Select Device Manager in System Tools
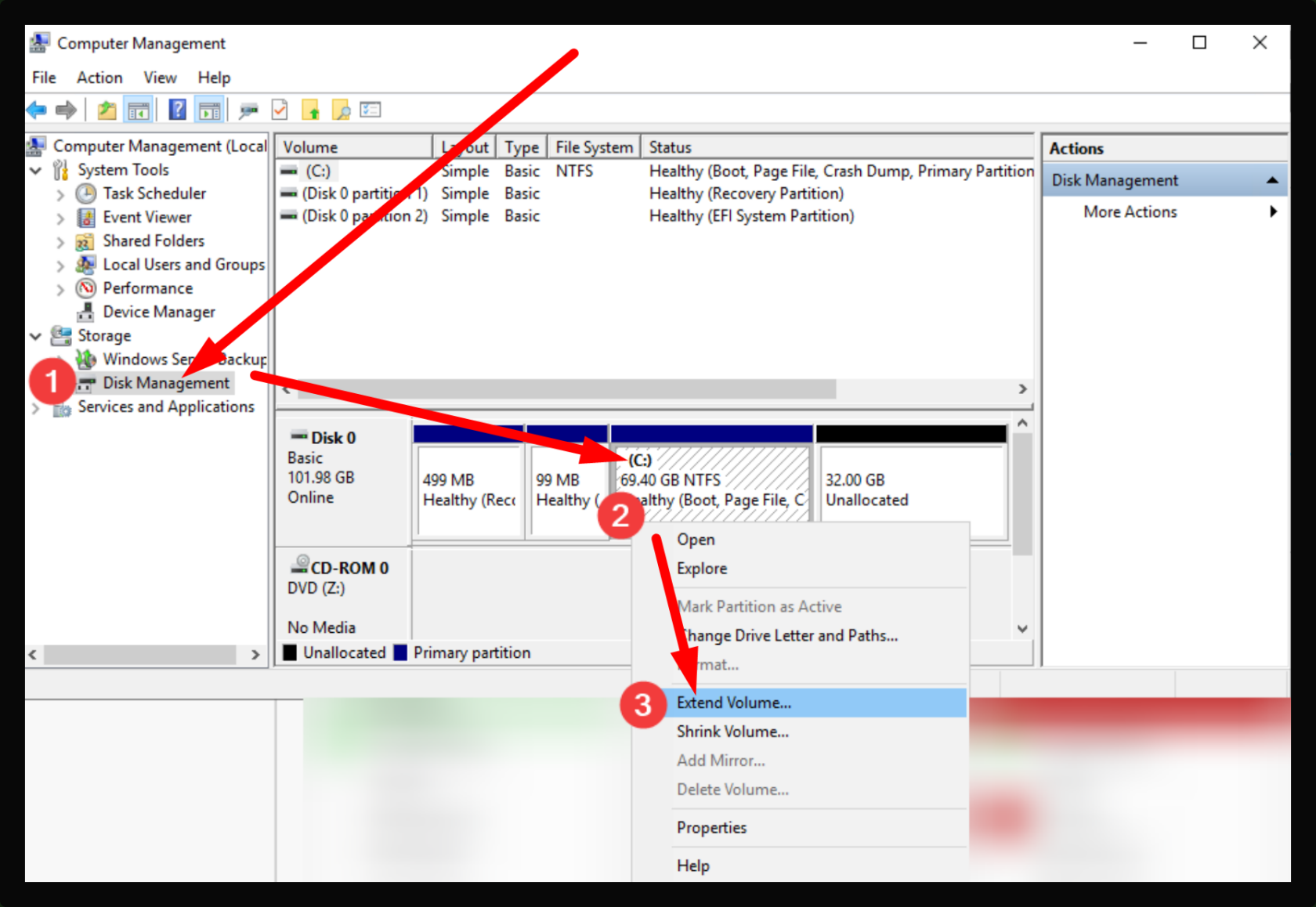This screenshot has width=1316, height=907. (158, 312)
